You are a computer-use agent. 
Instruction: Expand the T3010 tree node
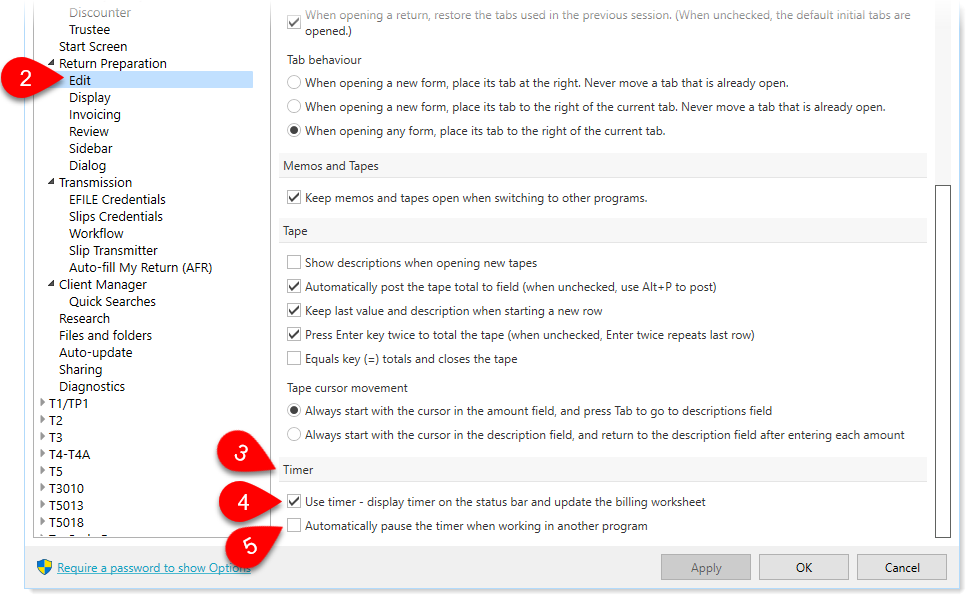(x=42, y=488)
